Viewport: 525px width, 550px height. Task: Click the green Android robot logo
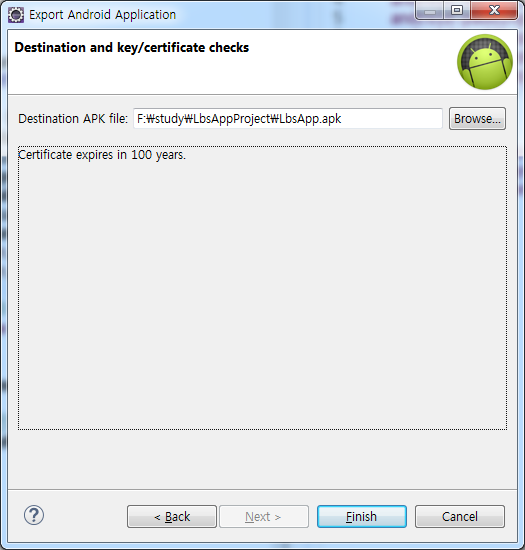point(485,62)
